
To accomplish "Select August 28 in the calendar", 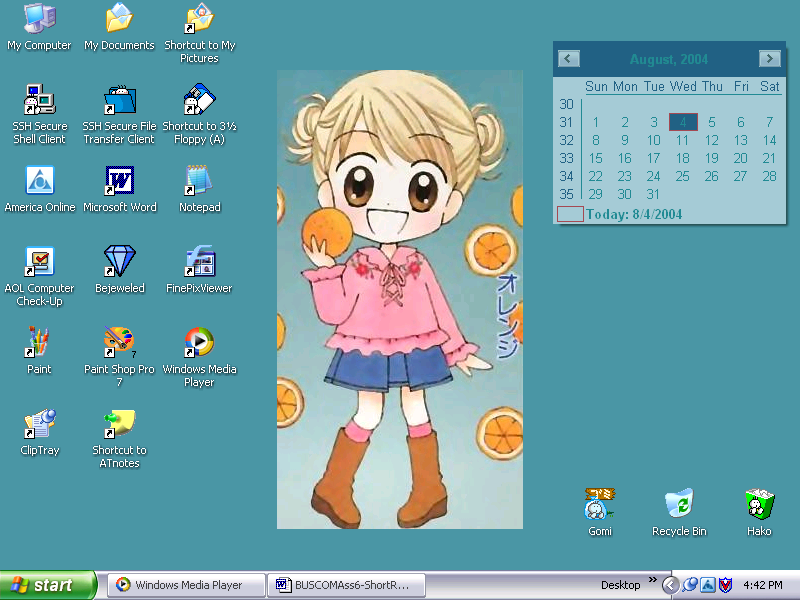I will point(769,176).
